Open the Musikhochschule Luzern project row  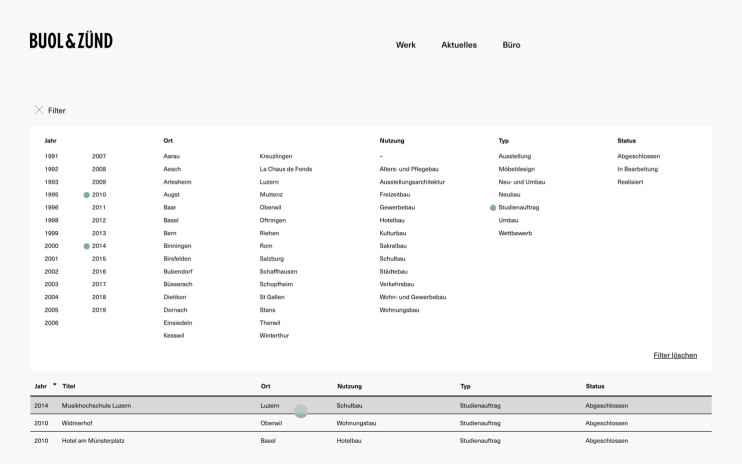coord(97,406)
